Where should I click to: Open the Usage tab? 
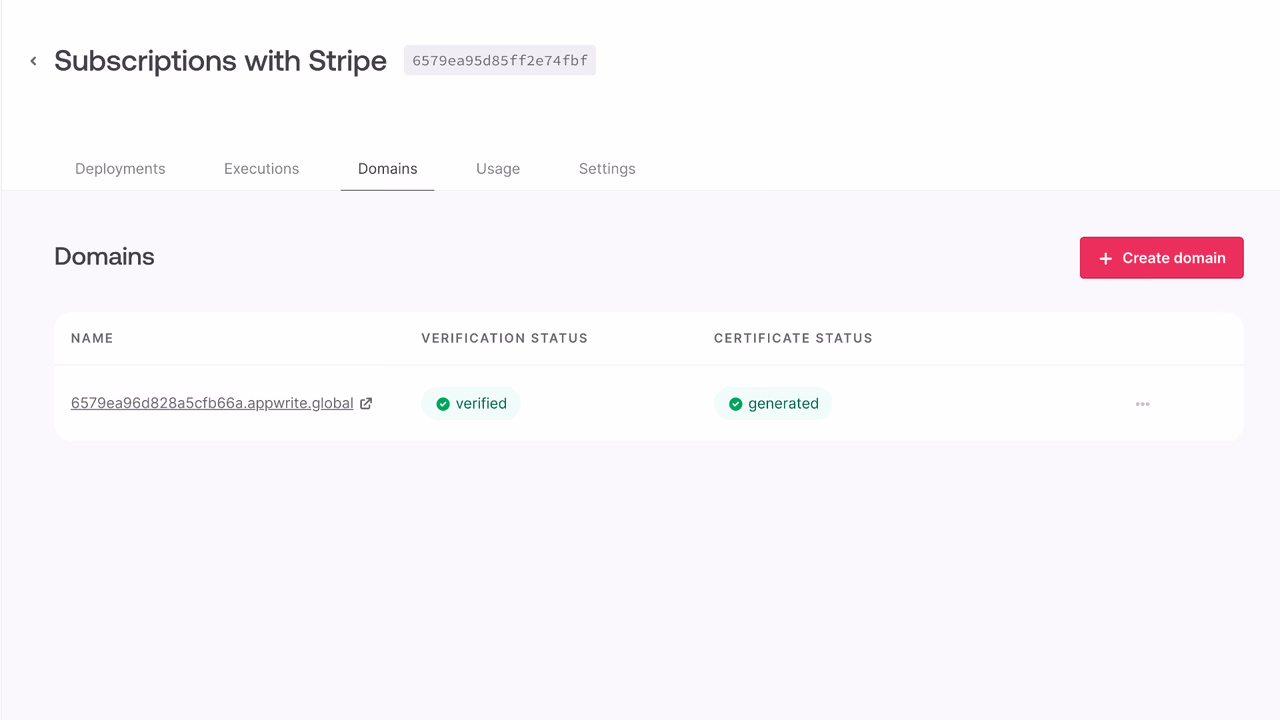click(x=498, y=169)
